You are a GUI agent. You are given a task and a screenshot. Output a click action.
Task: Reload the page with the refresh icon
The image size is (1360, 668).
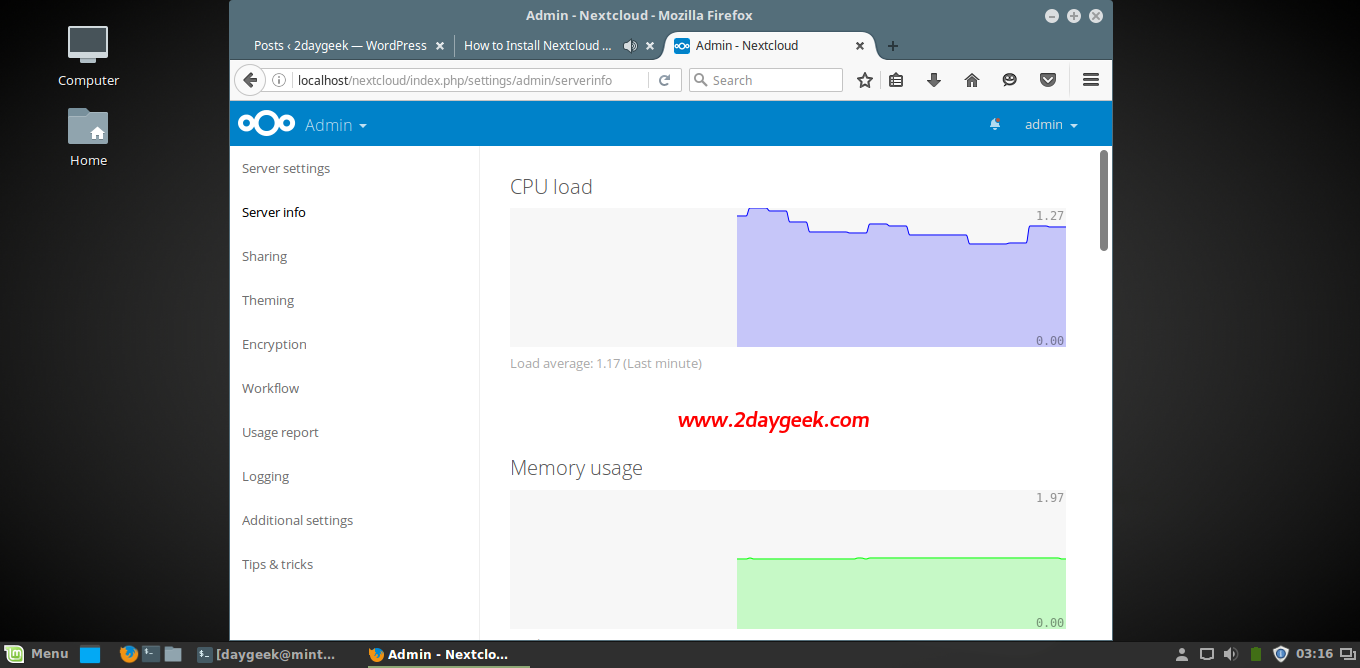click(664, 80)
